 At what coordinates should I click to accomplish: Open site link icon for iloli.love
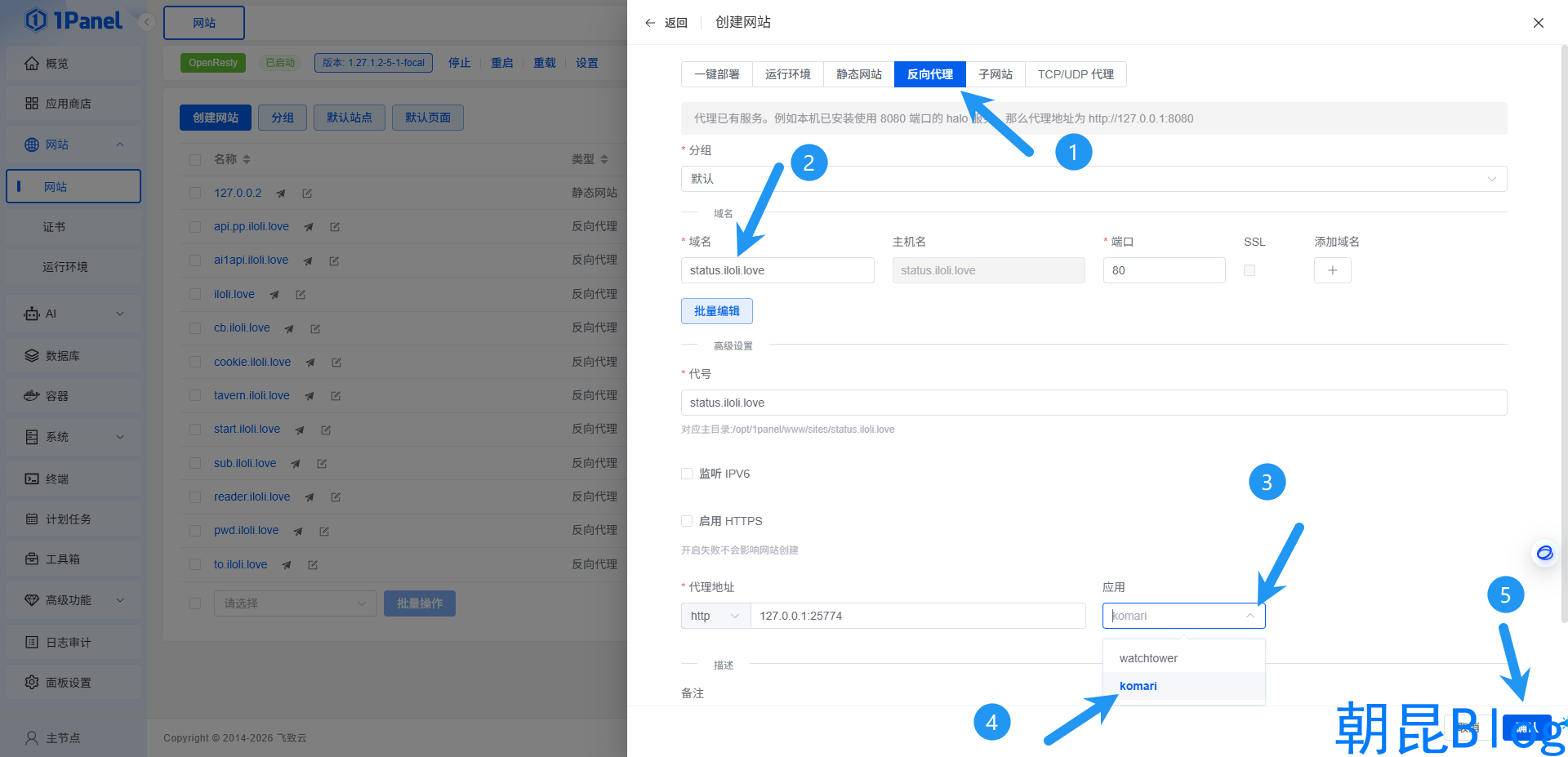[274, 295]
